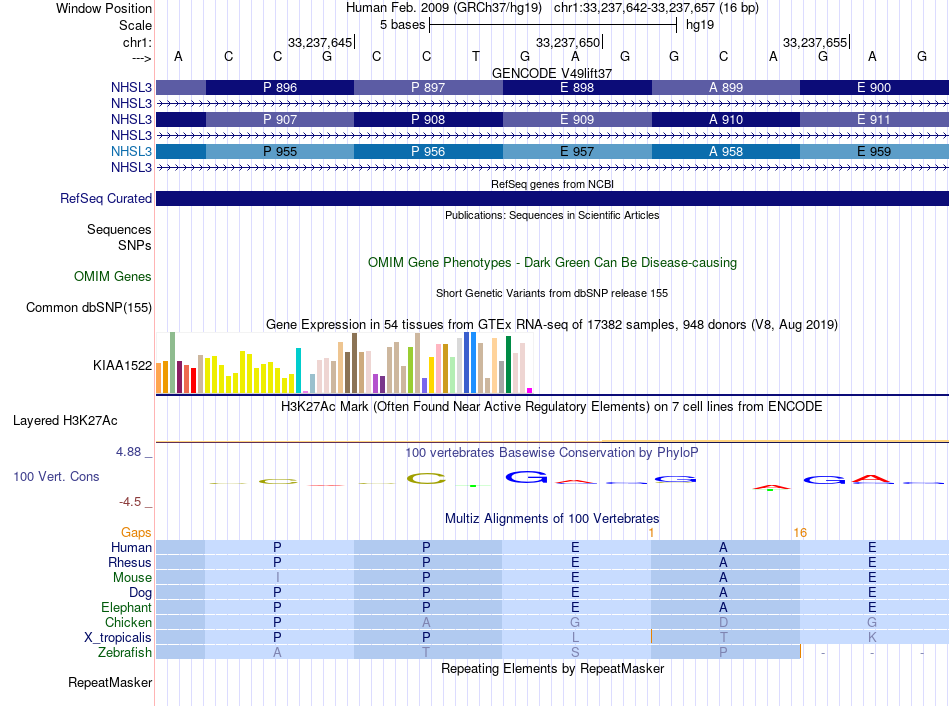Click the Chicken species row label

128,622
